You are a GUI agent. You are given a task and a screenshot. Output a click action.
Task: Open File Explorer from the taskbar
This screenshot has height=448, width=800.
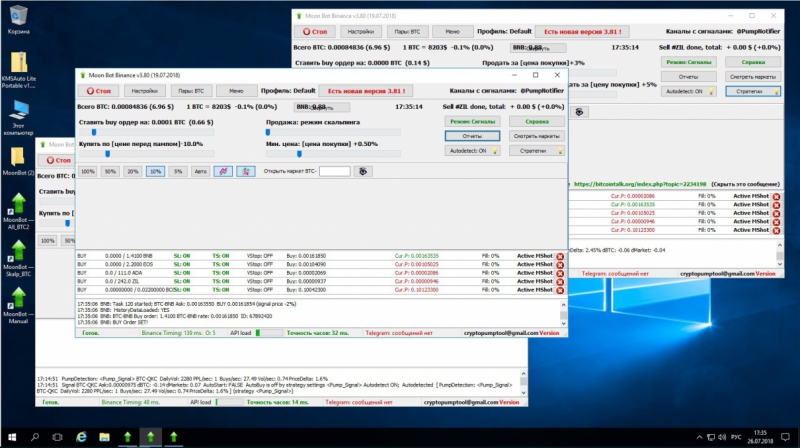pyautogui.click(x=104, y=437)
